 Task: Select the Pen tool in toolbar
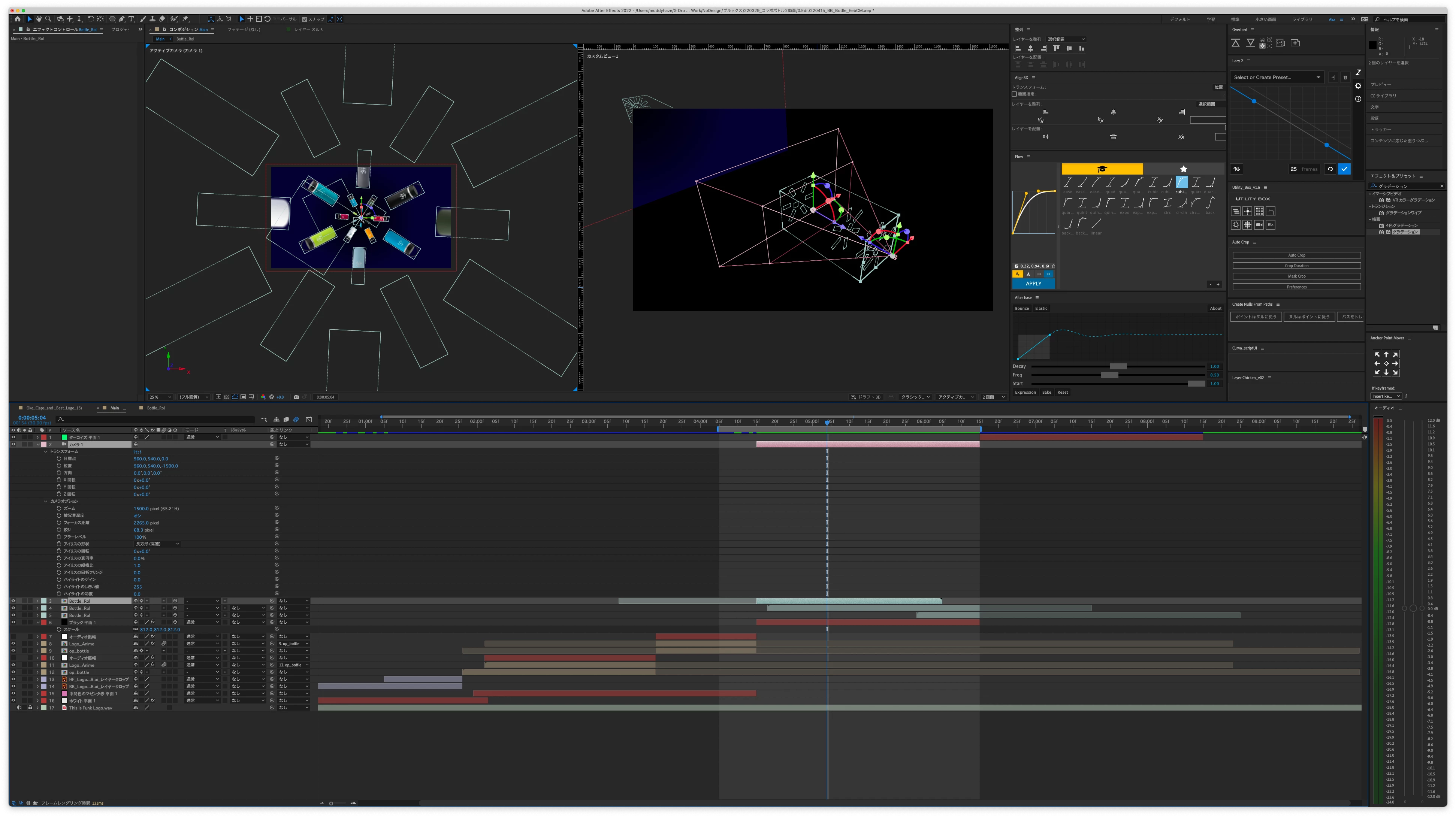[121, 19]
